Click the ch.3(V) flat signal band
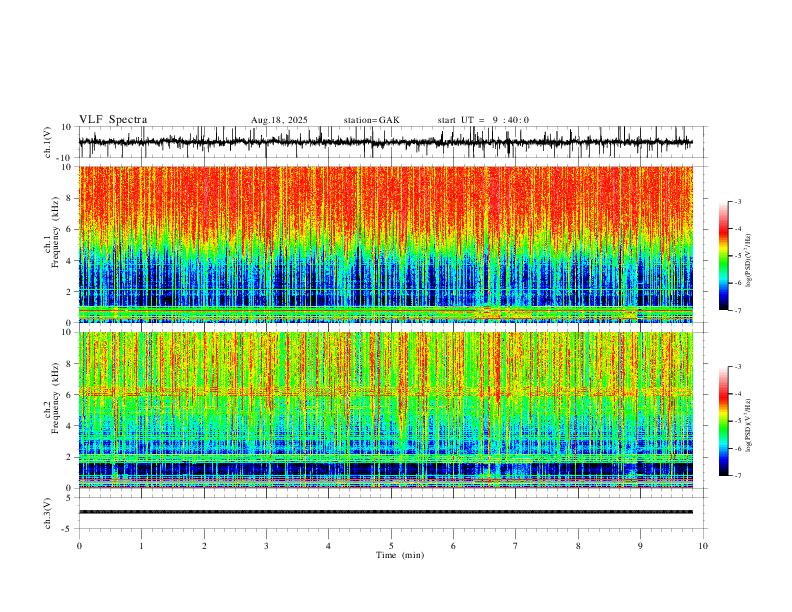792x612 pixels. [x=386, y=512]
